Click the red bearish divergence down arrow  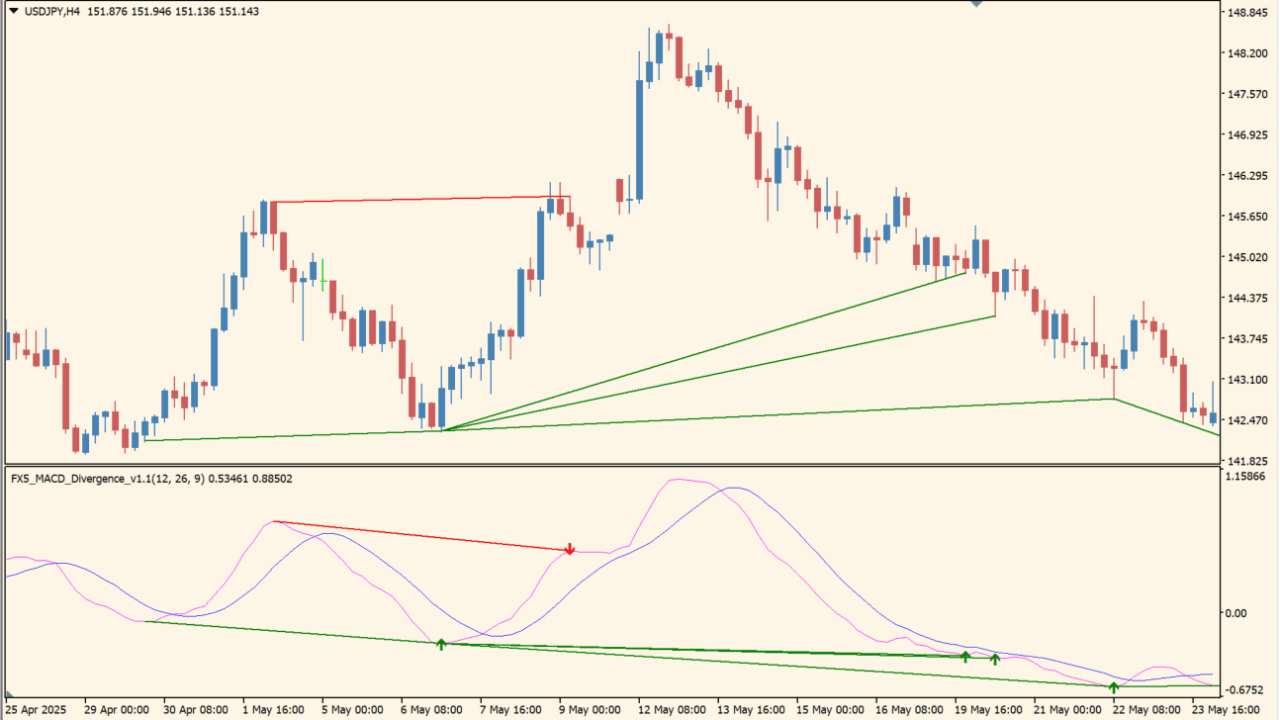click(x=570, y=549)
